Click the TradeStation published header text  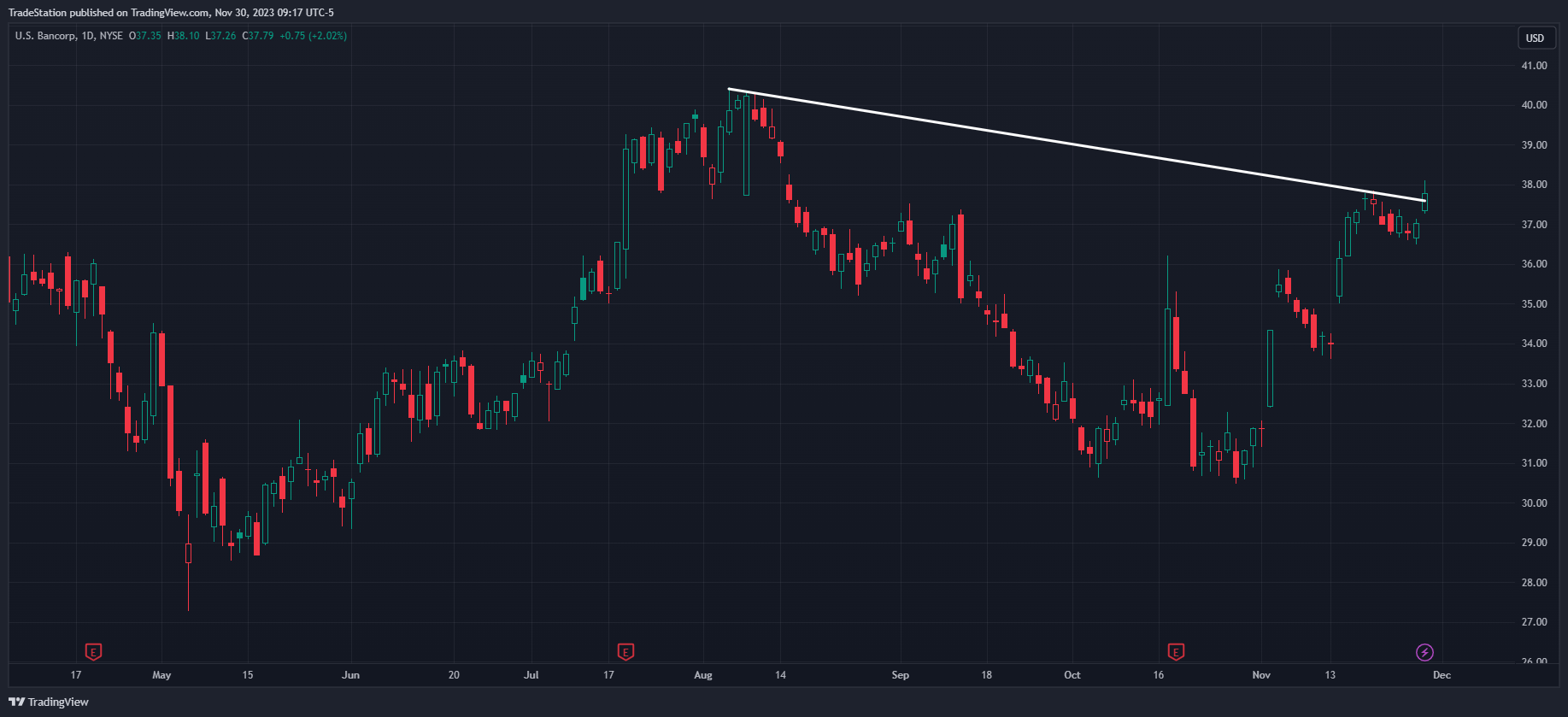pyautogui.click(x=171, y=13)
